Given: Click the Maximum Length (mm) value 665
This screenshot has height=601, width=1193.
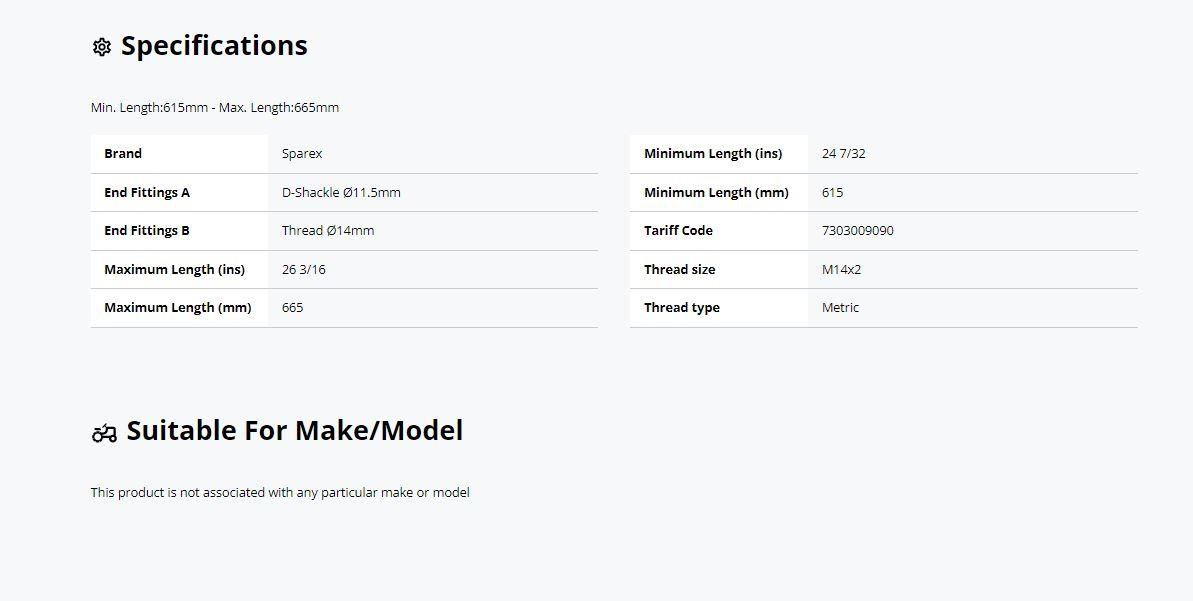Looking at the screenshot, I should (292, 307).
